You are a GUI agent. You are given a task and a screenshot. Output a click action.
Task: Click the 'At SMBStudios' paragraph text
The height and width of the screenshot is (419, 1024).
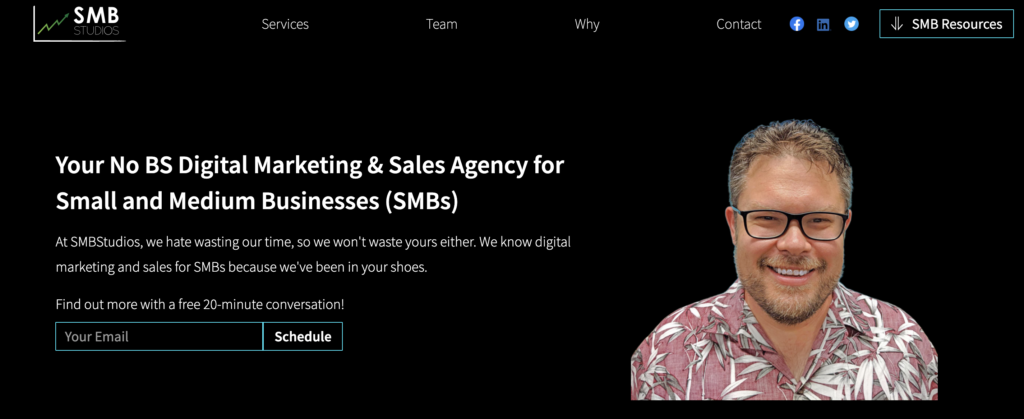(x=313, y=255)
